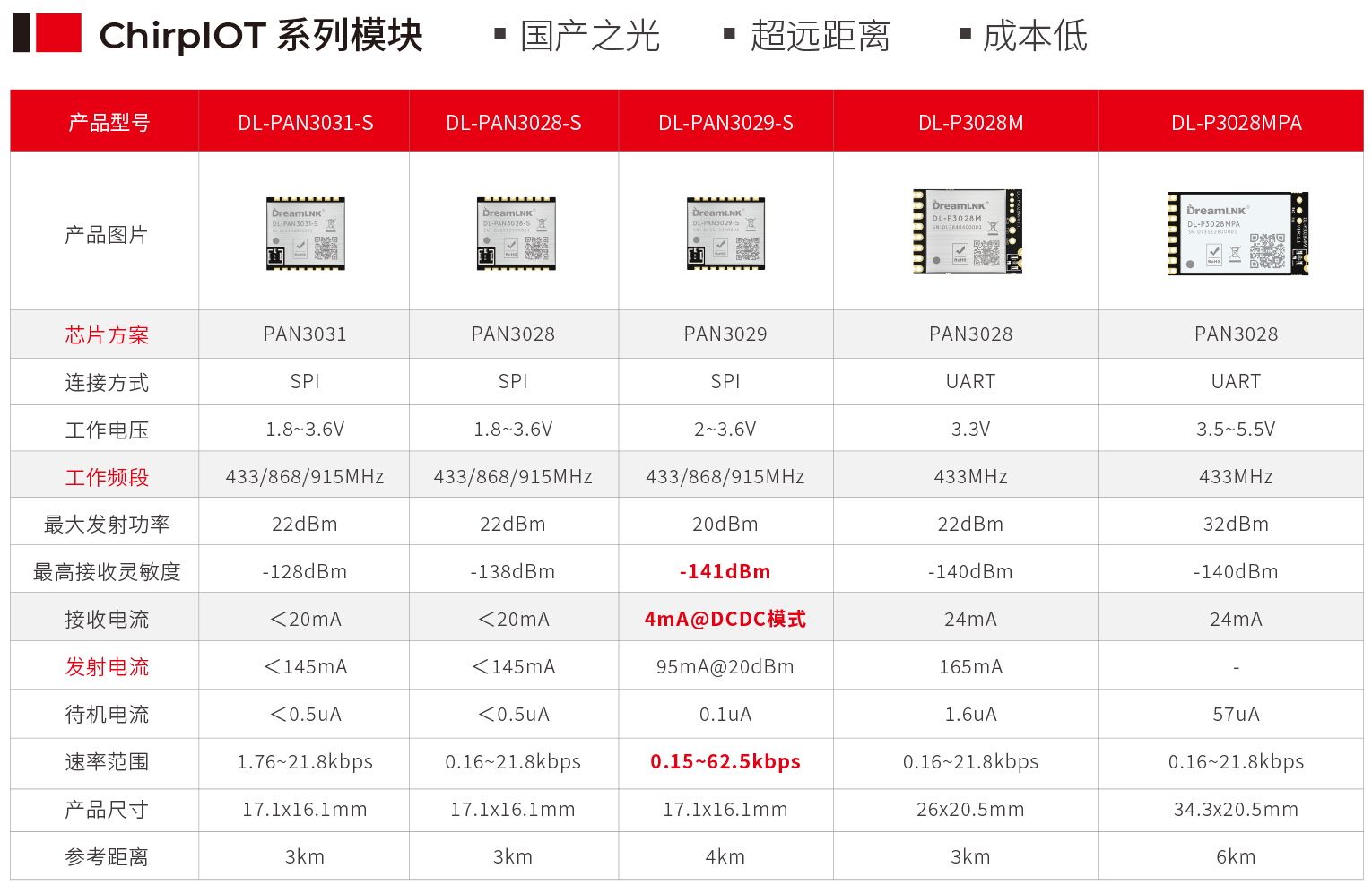This screenshot has width=1372, height=894.
Task: Click the 0.1uA standby current cell
Action: [x=725, y=715]
